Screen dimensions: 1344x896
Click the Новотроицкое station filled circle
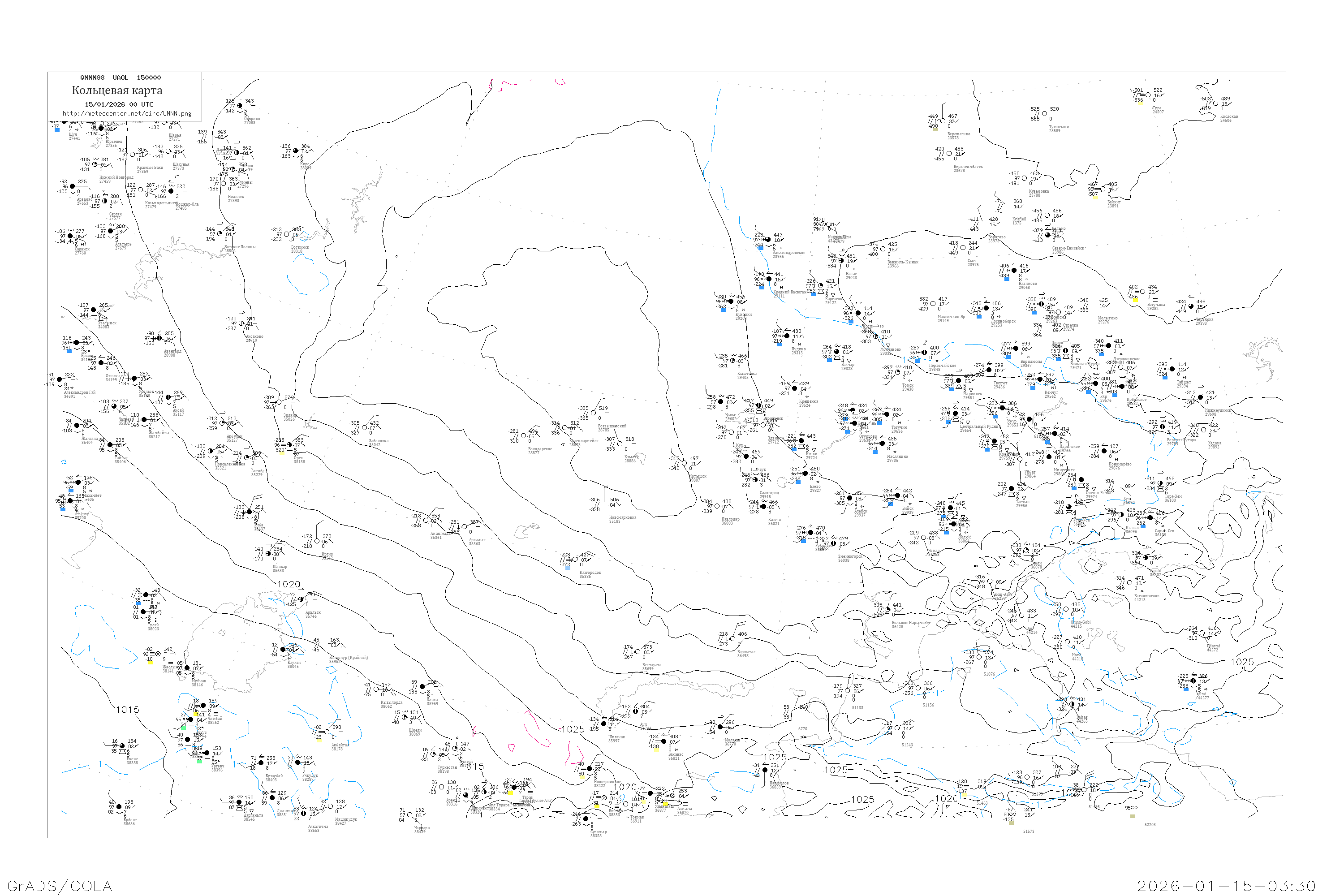pyautogui.click(x=590, y=769)
